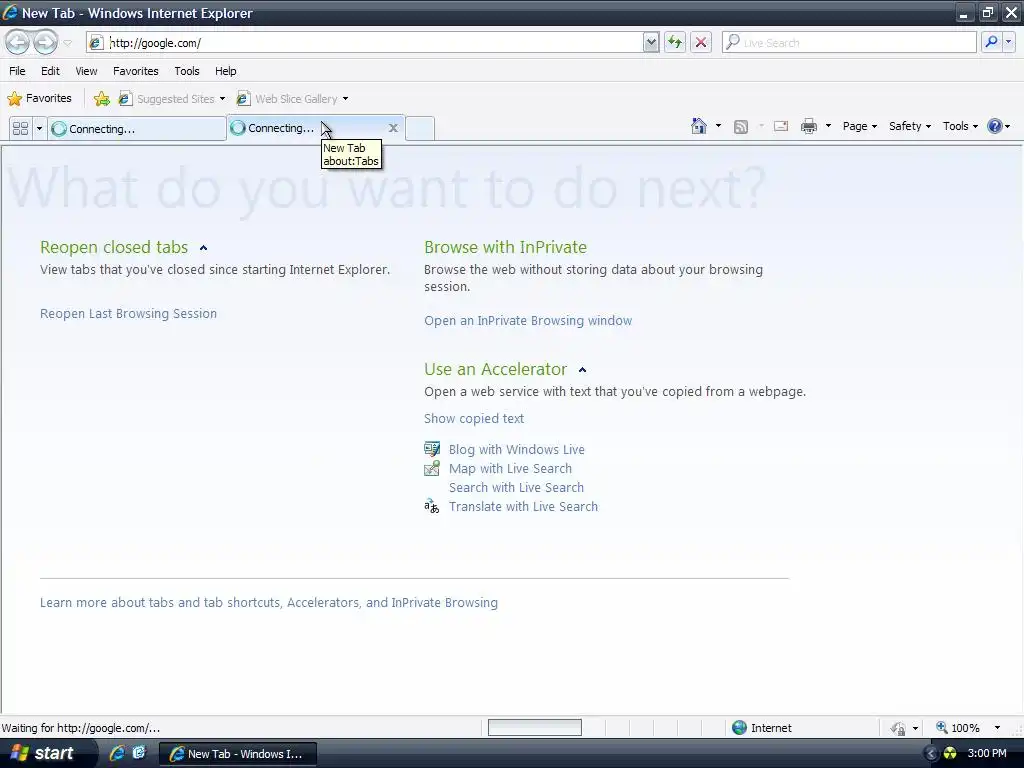Click the Windows Start button

tap(42, 754)
